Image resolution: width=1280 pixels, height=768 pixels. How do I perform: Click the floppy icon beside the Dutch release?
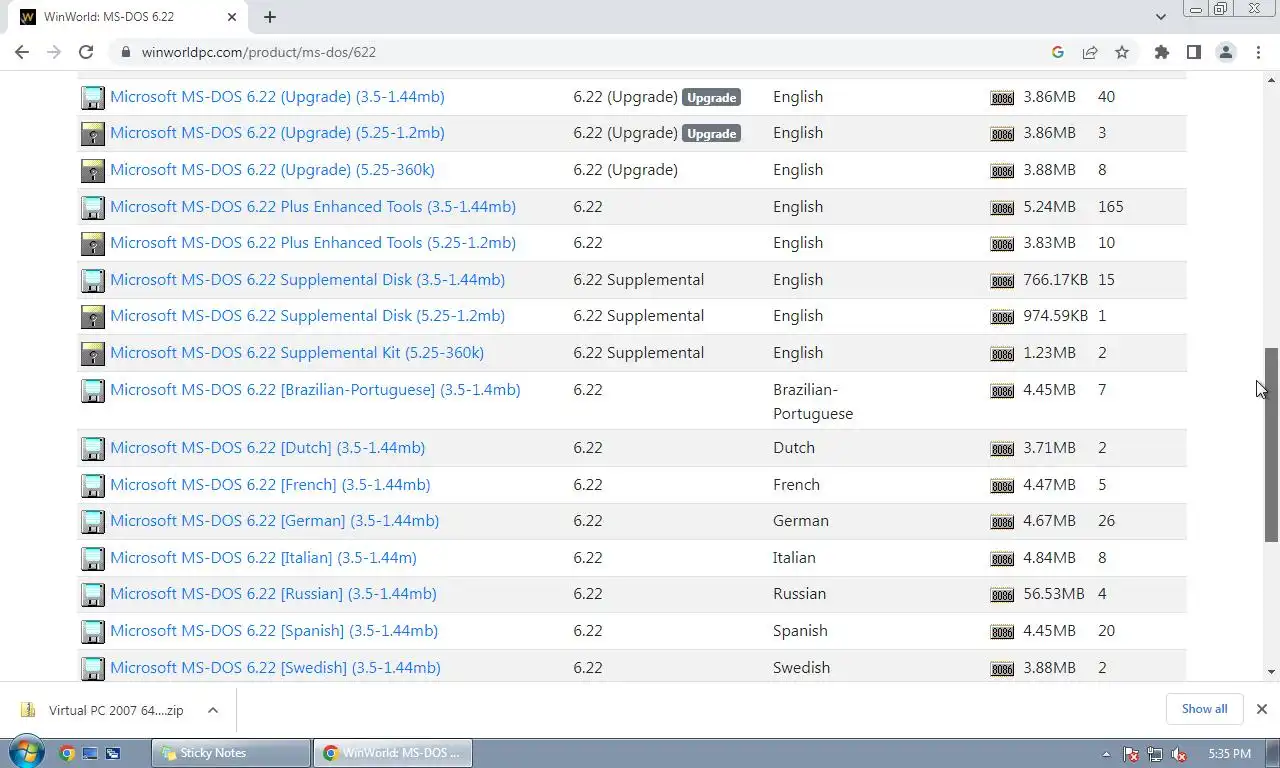(x=92, y=449)
